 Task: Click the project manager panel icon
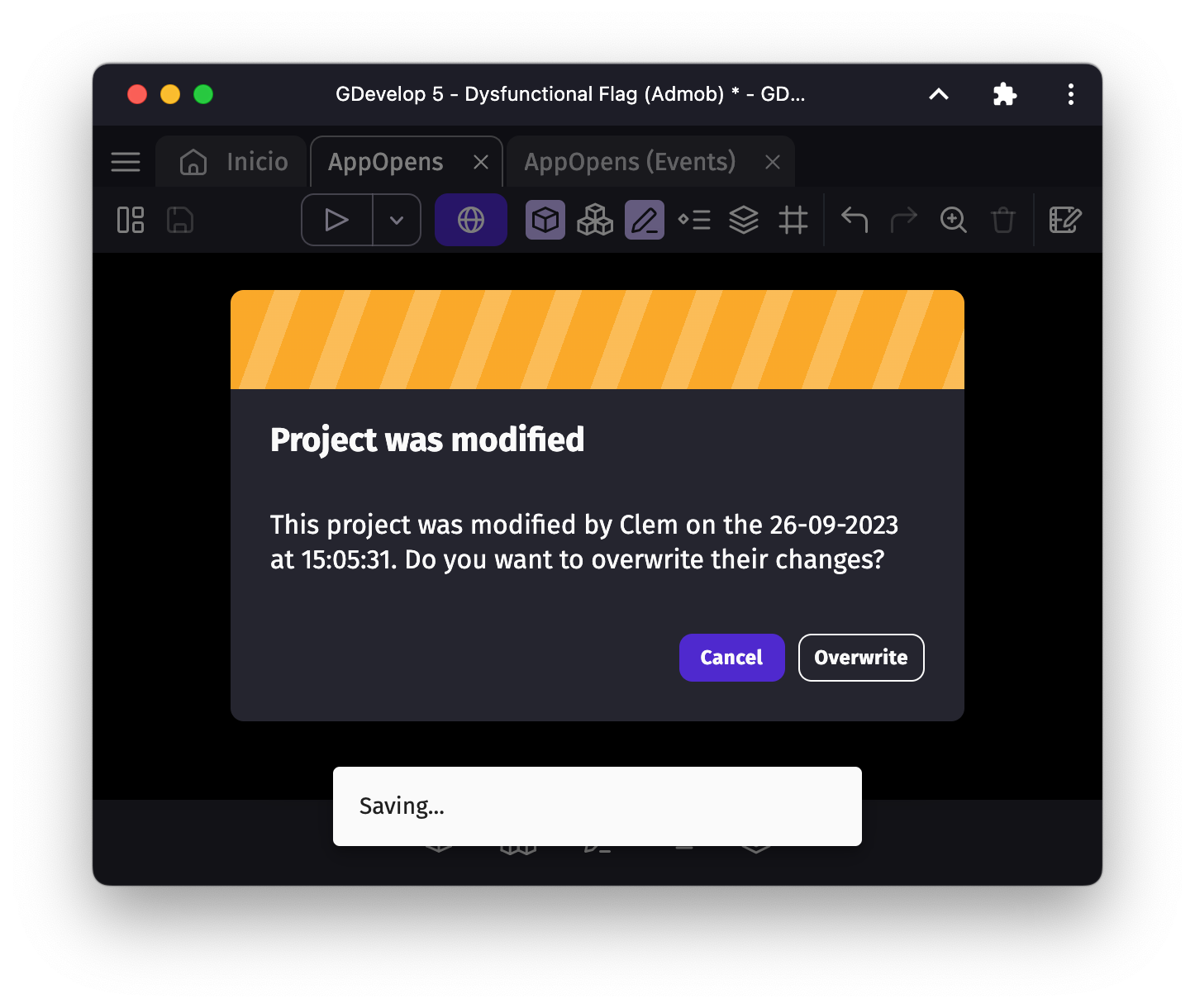pos(131,221)
